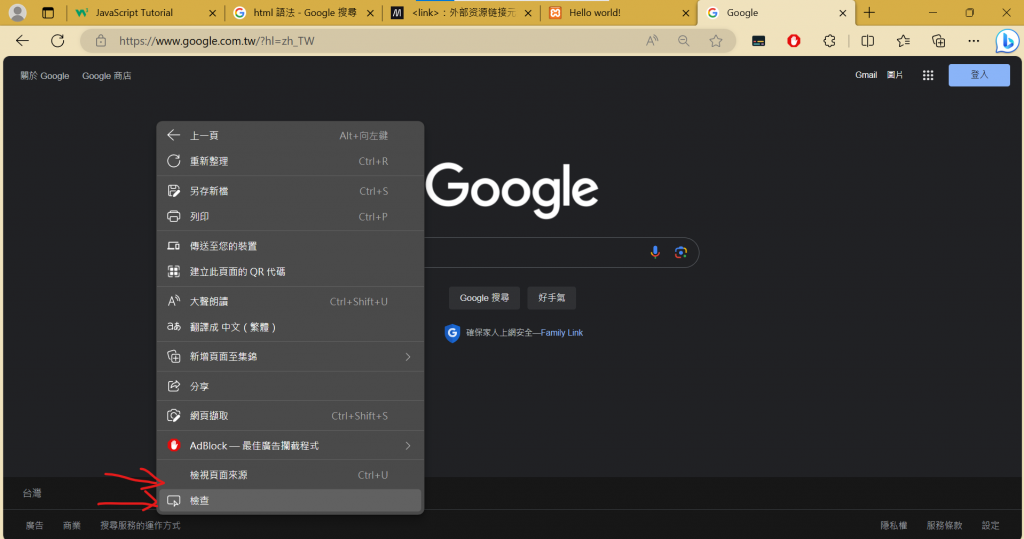The image size is (1024, 539).
Task: Open the Gmail link
Action: click(x=866, y=75)
